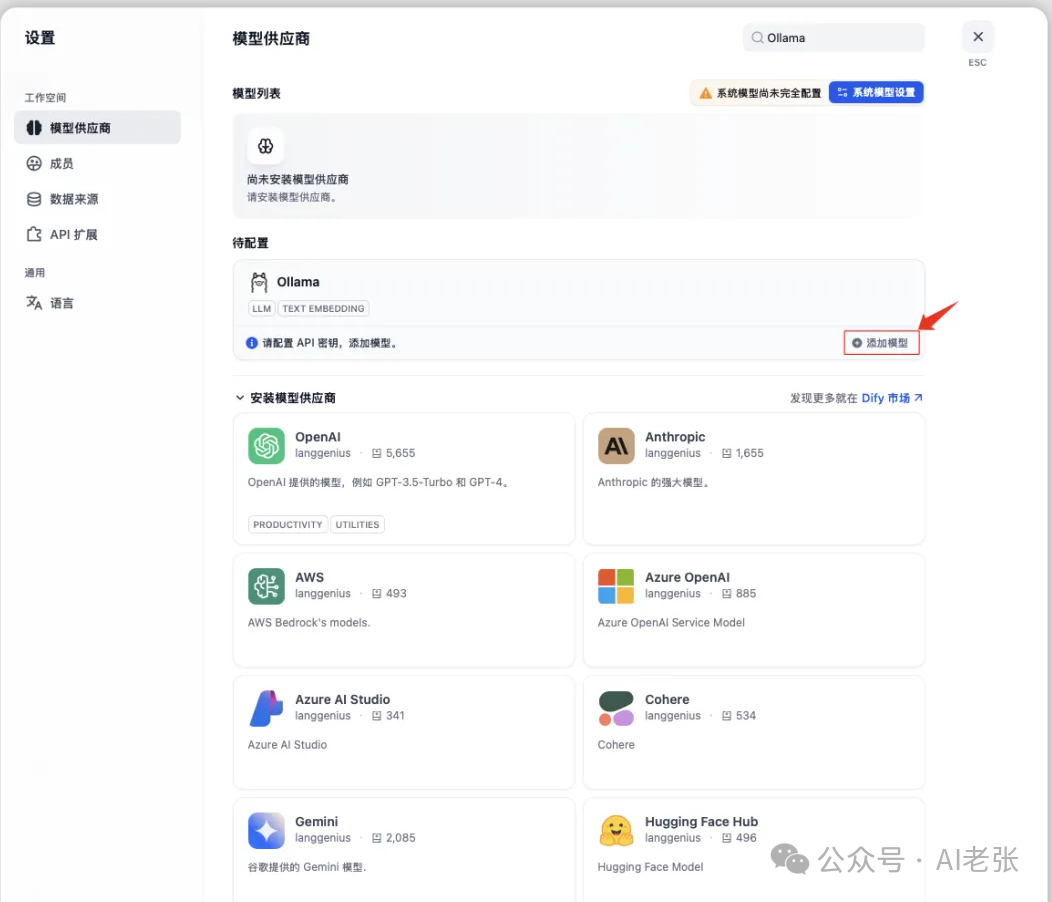The height and width of the screenshot is (902, 1052).
Task: Open the Hugging Face Hub card title
Action: (x=701, y=821)
